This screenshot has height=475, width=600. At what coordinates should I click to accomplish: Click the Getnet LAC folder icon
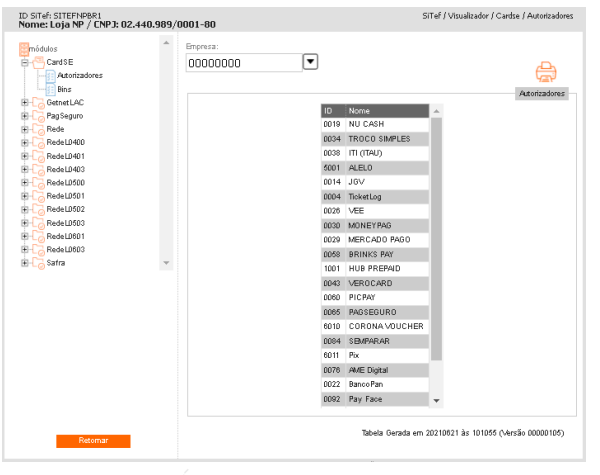37,103
